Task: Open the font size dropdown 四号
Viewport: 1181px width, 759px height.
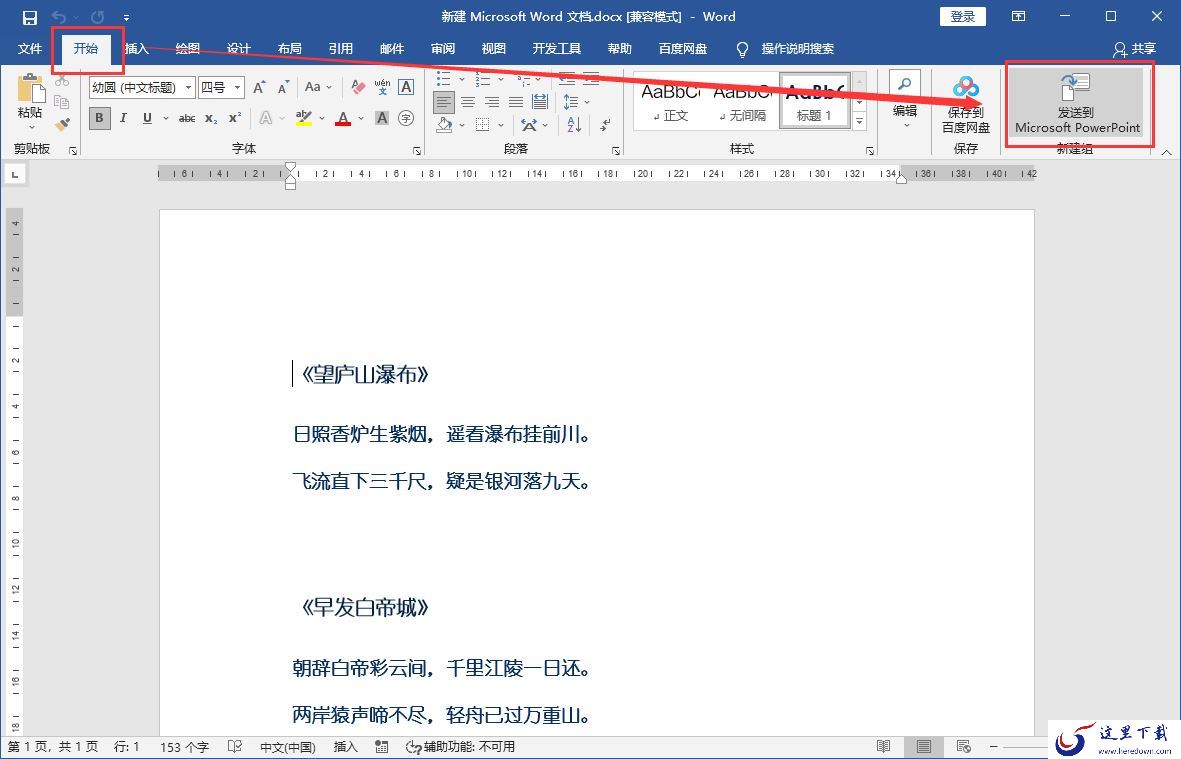Action: click(221, 87)
